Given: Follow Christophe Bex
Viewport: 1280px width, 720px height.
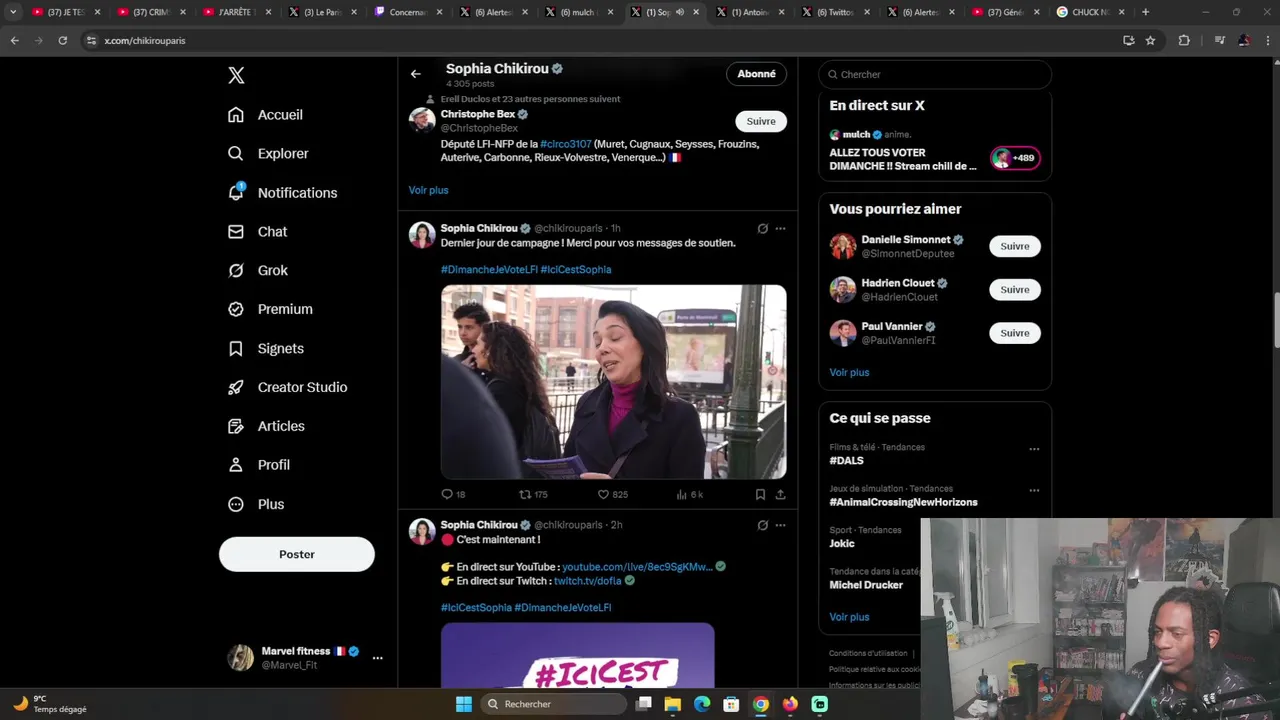Looking at the screenshot, I should (761, 121).
